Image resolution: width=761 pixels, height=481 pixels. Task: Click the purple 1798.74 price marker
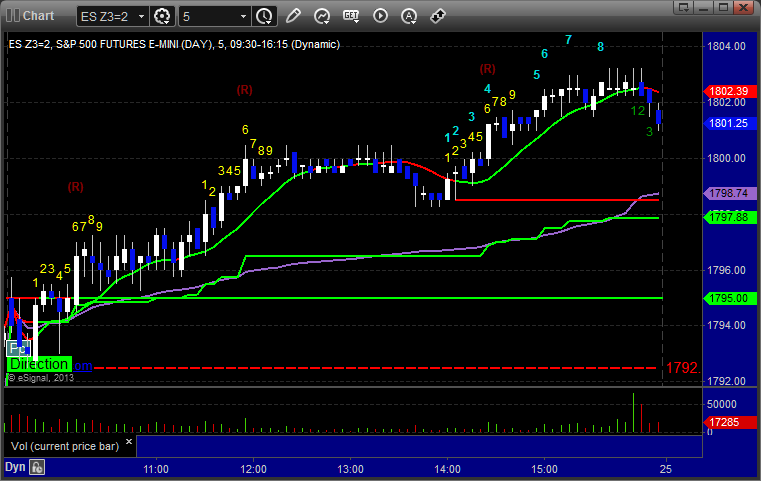[729, 193]
